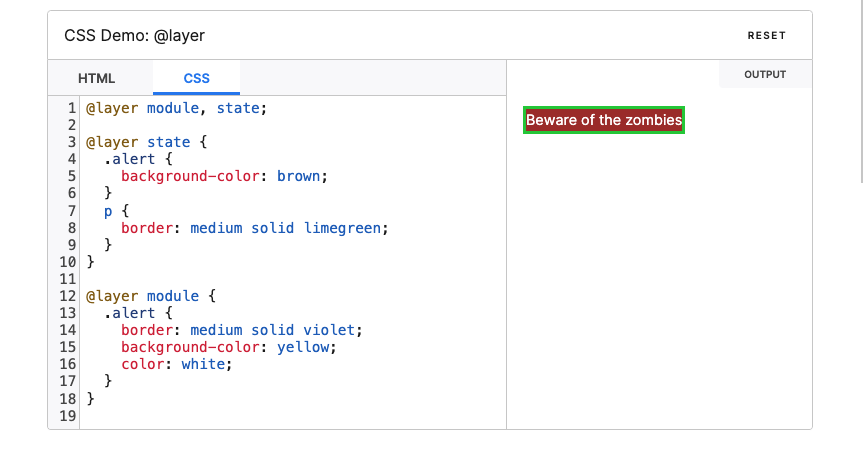Click the brown background-color value
This screenshot has height=475, width=863.
(298, 176)
